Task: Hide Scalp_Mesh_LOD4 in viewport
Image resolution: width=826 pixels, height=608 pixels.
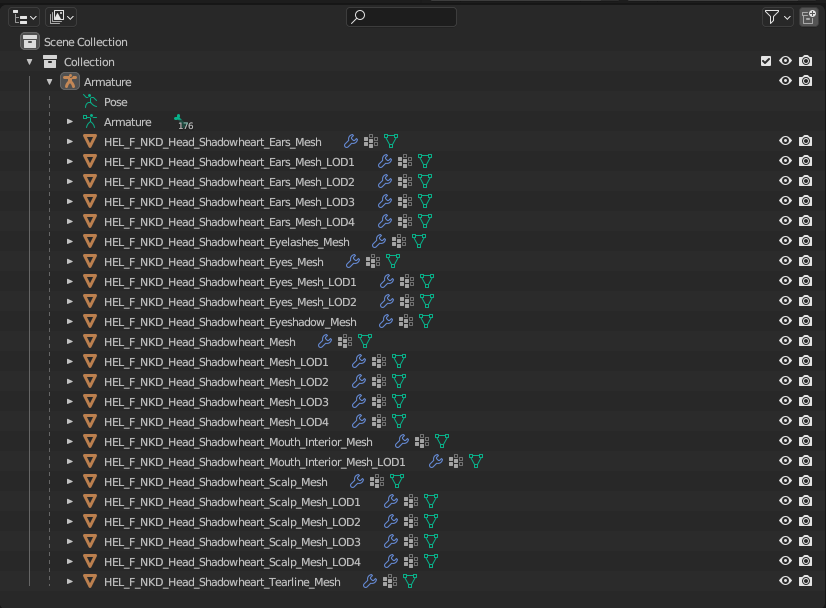Action: (785, 561)
